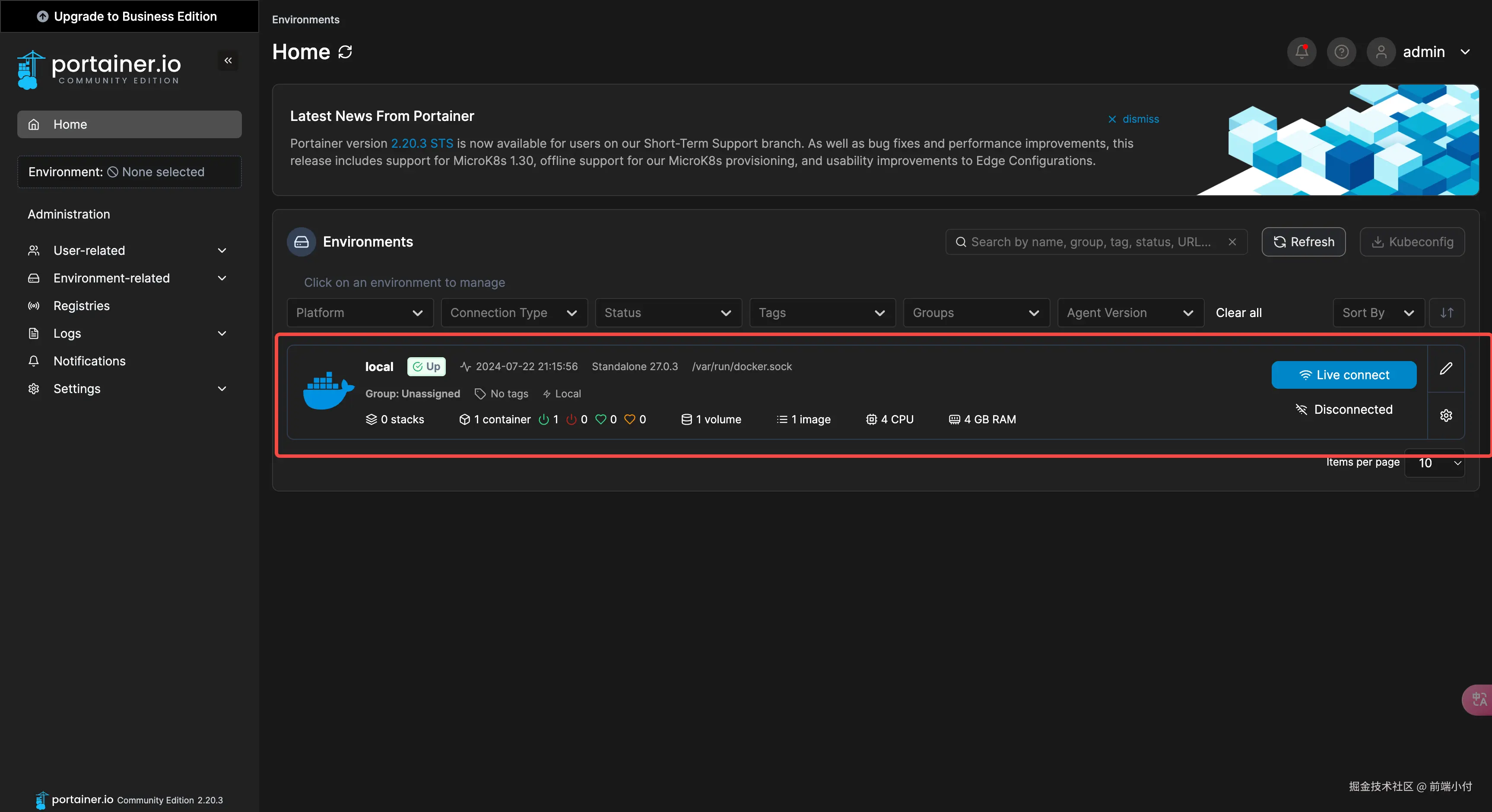Viewport: 1492px width, 812px height.
Task: Click the Docker whale logo of local
Action: coord(328,391)
